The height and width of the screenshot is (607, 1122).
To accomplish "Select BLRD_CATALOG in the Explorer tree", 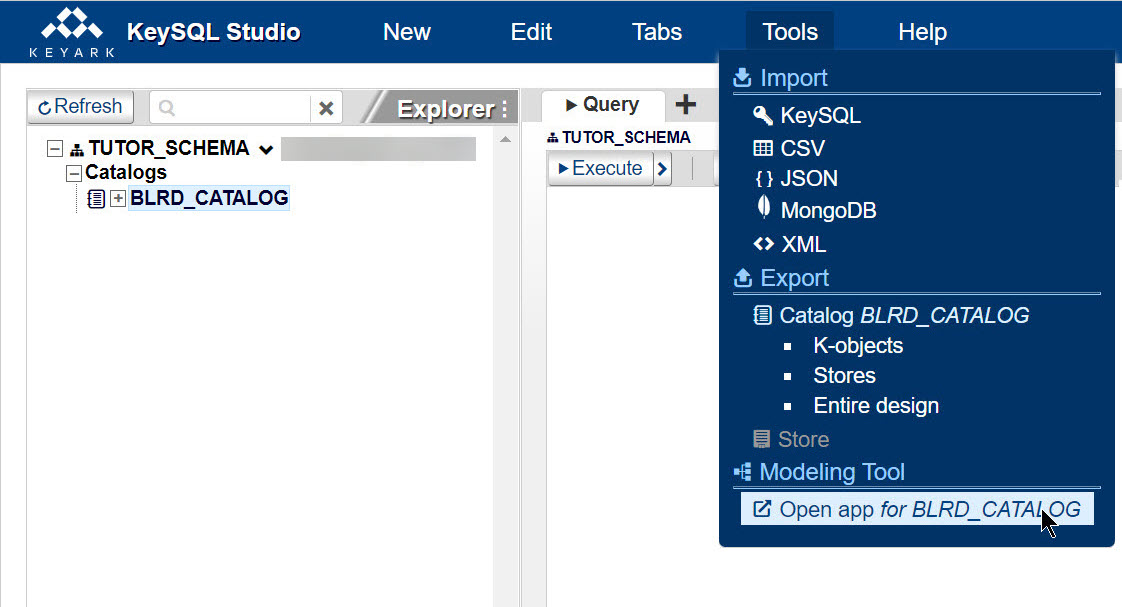I will pyautogui.click(x=209, y=198).
